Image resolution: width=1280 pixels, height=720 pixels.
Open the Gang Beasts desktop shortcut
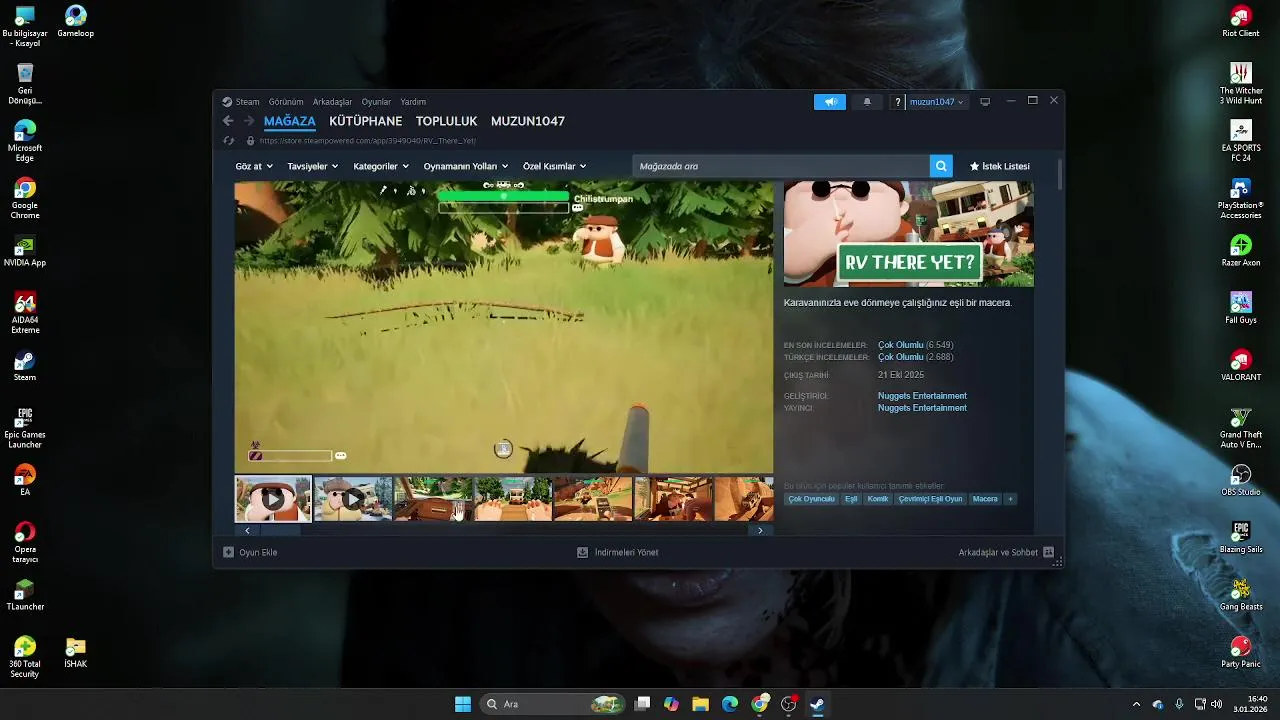pos(1241,595)
